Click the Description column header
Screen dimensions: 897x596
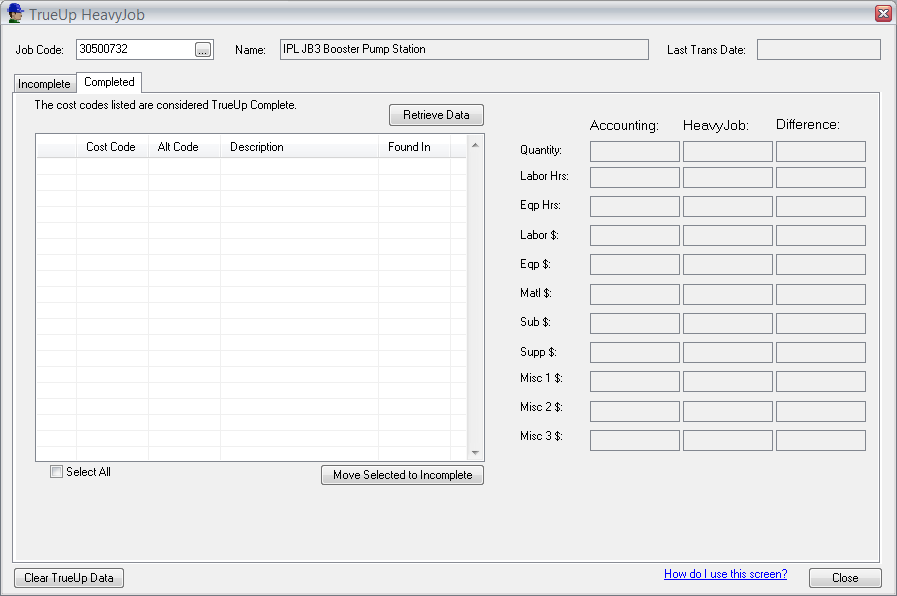pyautogui.click(x=299, y=147)
